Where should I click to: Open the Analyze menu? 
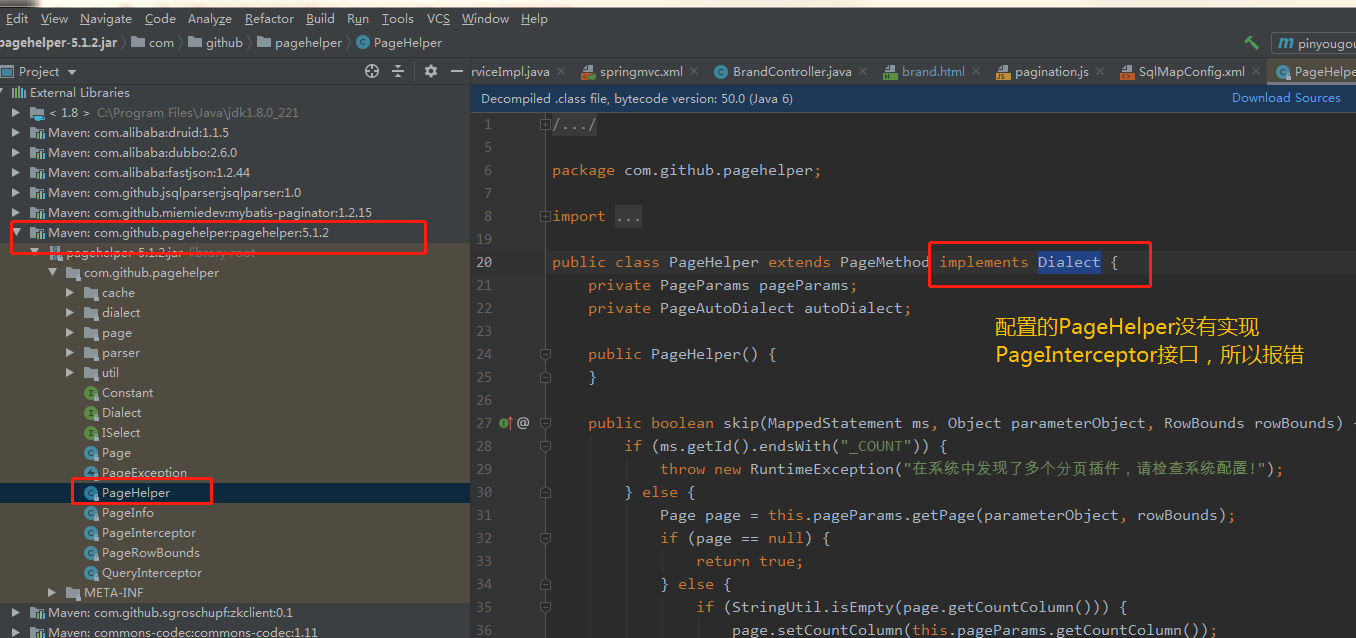210,19
